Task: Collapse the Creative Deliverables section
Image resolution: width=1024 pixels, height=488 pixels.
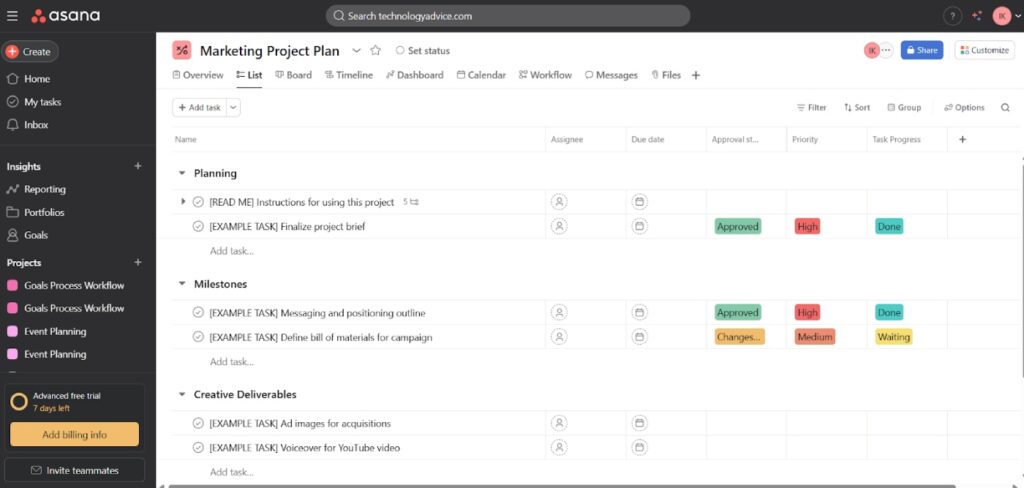Action: point(182,395)
